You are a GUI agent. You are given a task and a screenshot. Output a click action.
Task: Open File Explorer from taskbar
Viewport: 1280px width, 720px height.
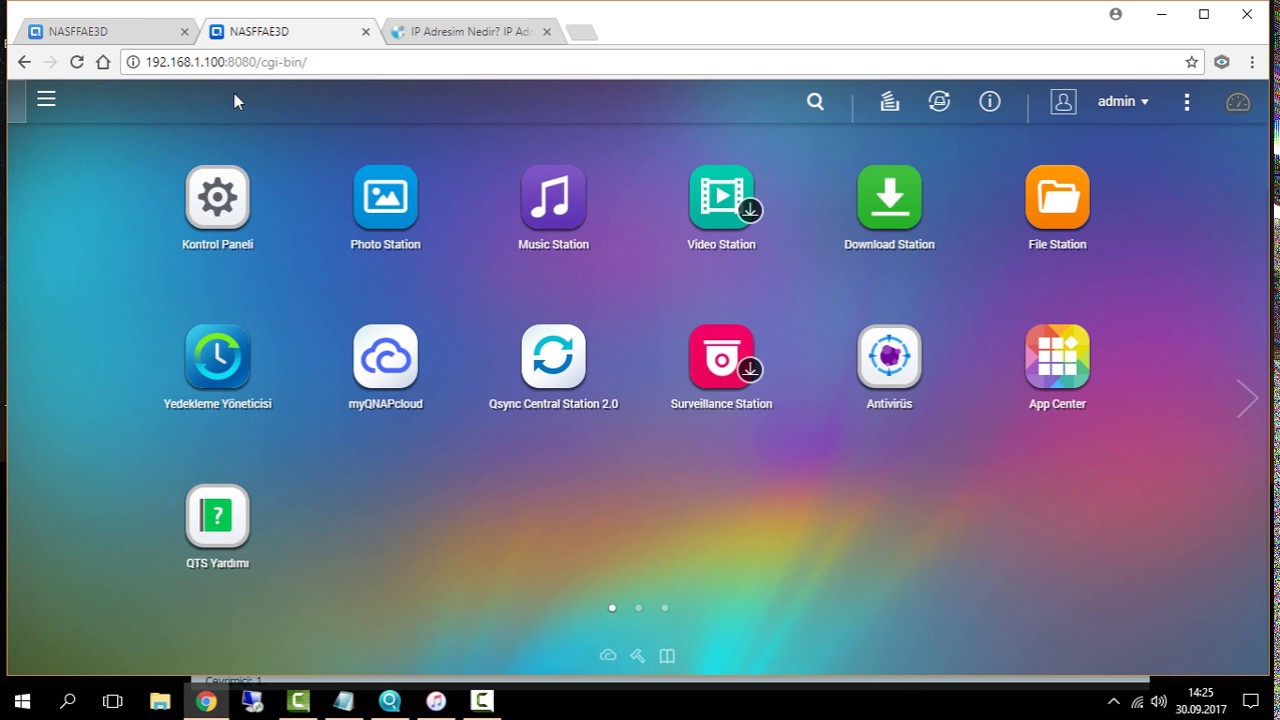(160, 701)
